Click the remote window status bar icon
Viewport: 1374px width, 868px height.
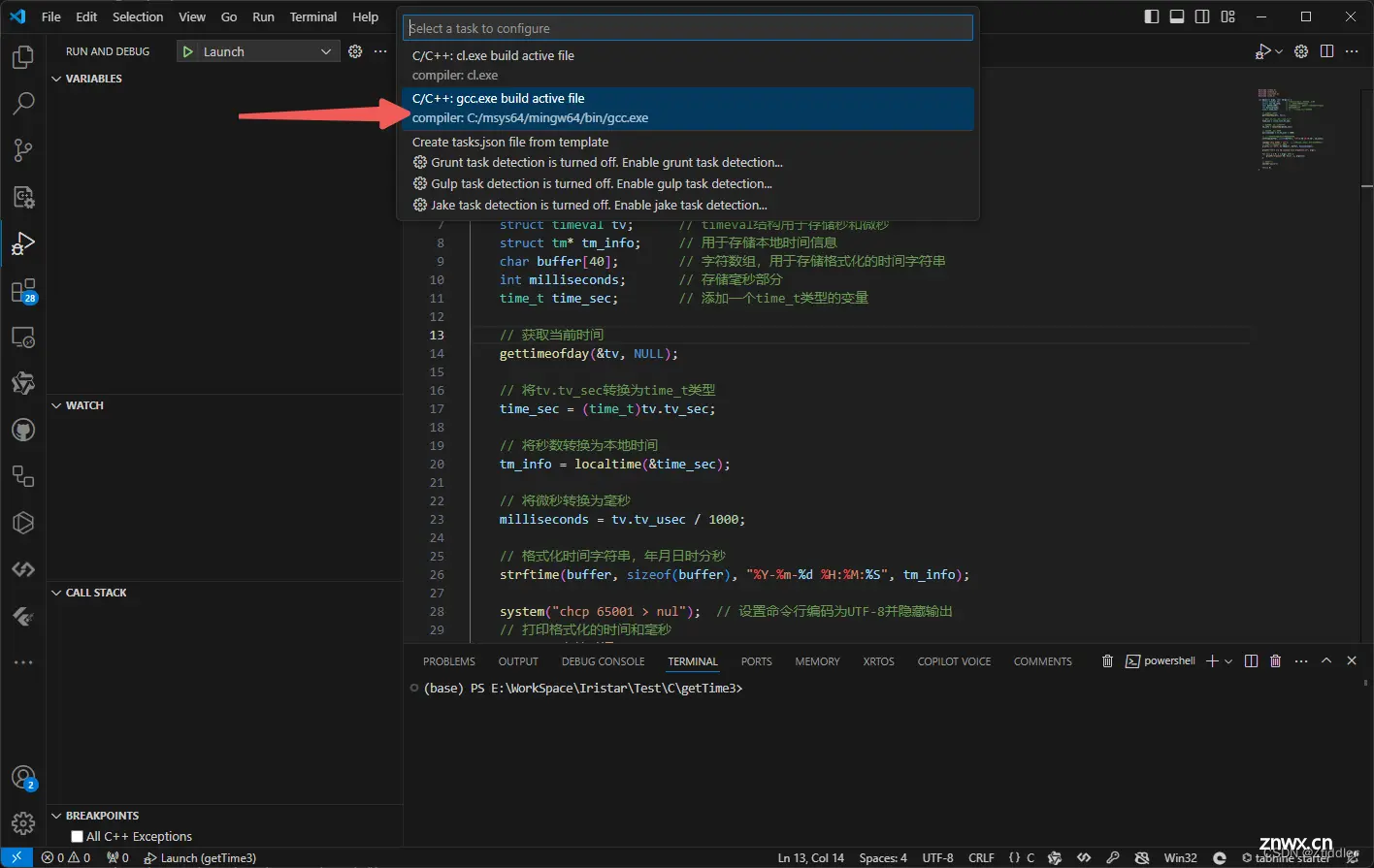[16, 857]
